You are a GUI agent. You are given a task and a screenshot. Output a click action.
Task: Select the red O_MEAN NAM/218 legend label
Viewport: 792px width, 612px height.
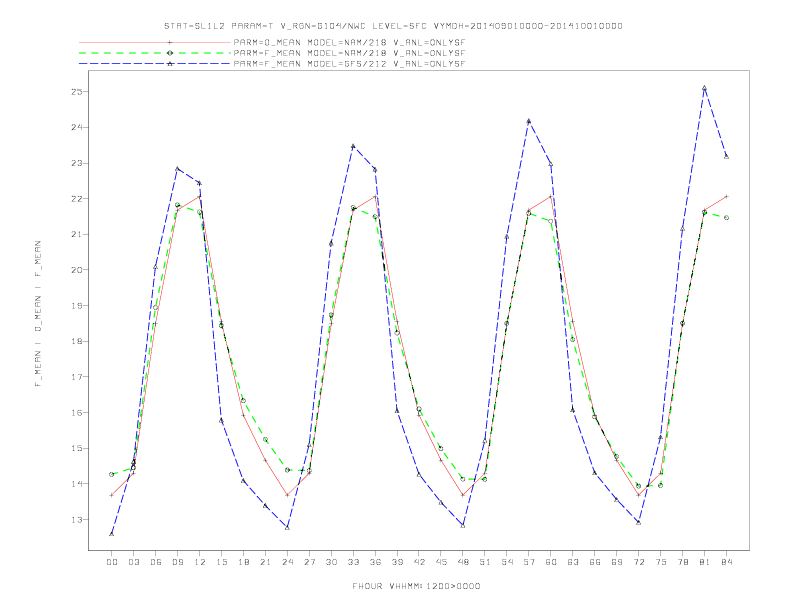pos(349,42)
